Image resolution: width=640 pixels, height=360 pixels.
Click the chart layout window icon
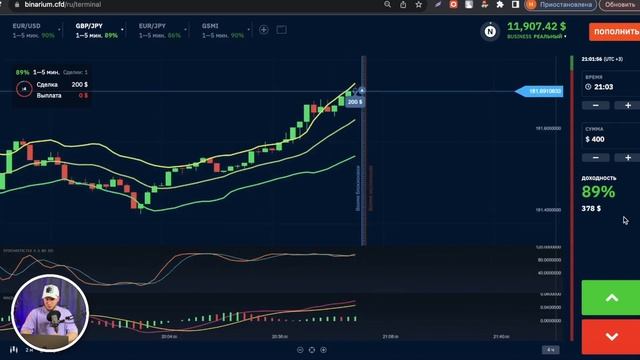281,30
